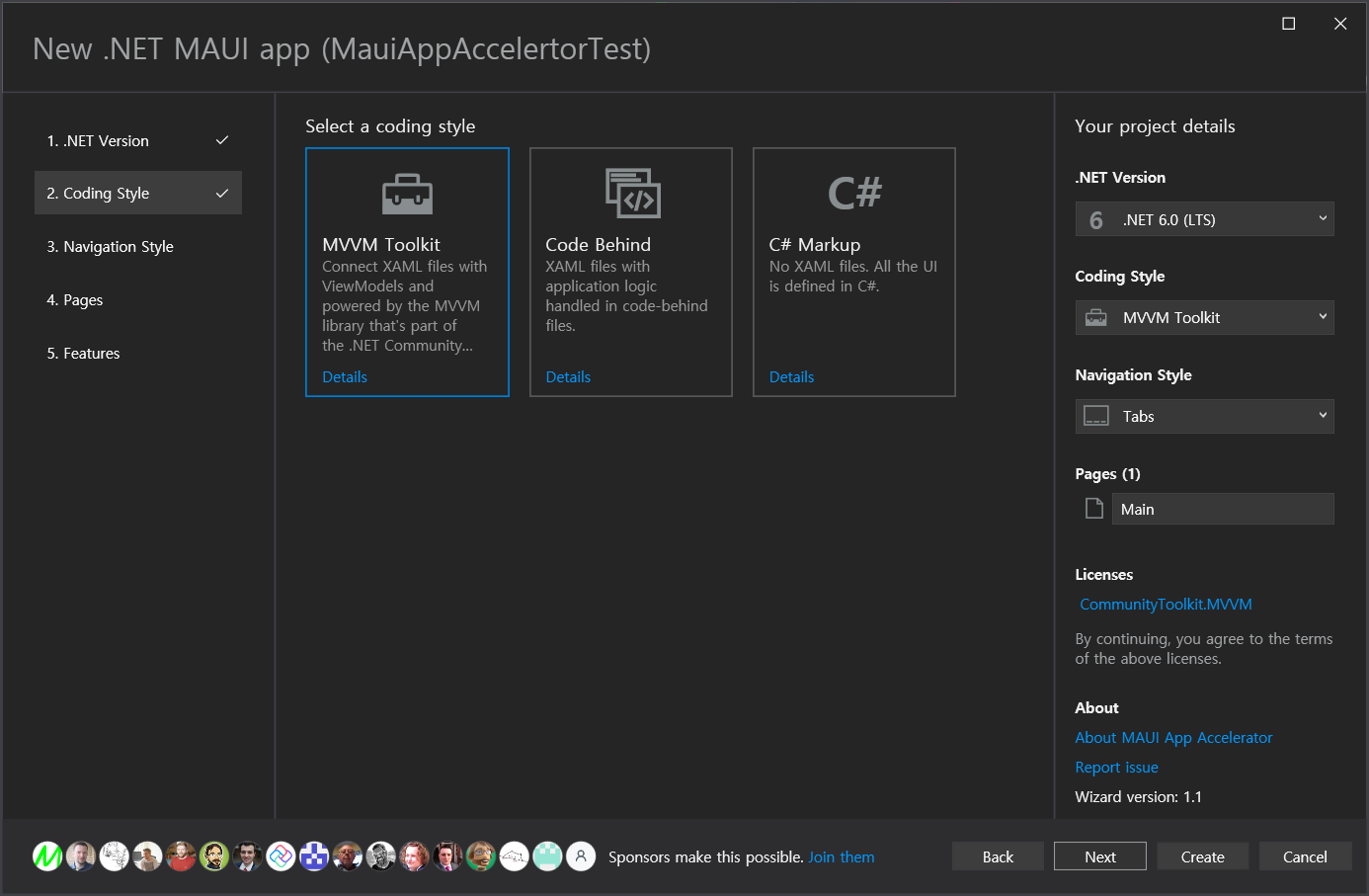Cancel the wizard
1369x896 pixels.
[x=1305, y=856]
